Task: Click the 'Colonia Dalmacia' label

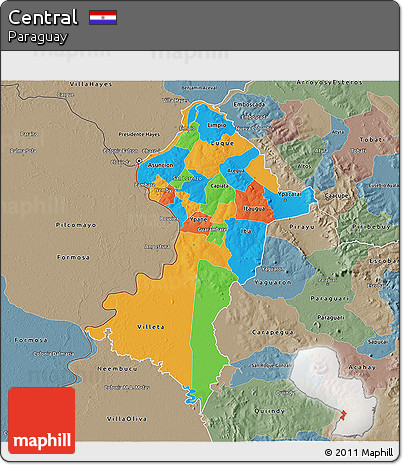Action: 53,354
